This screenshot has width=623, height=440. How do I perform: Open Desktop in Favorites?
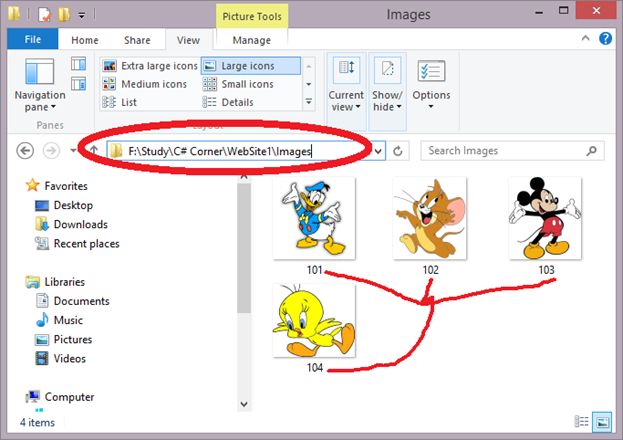(x=64, y=205)
